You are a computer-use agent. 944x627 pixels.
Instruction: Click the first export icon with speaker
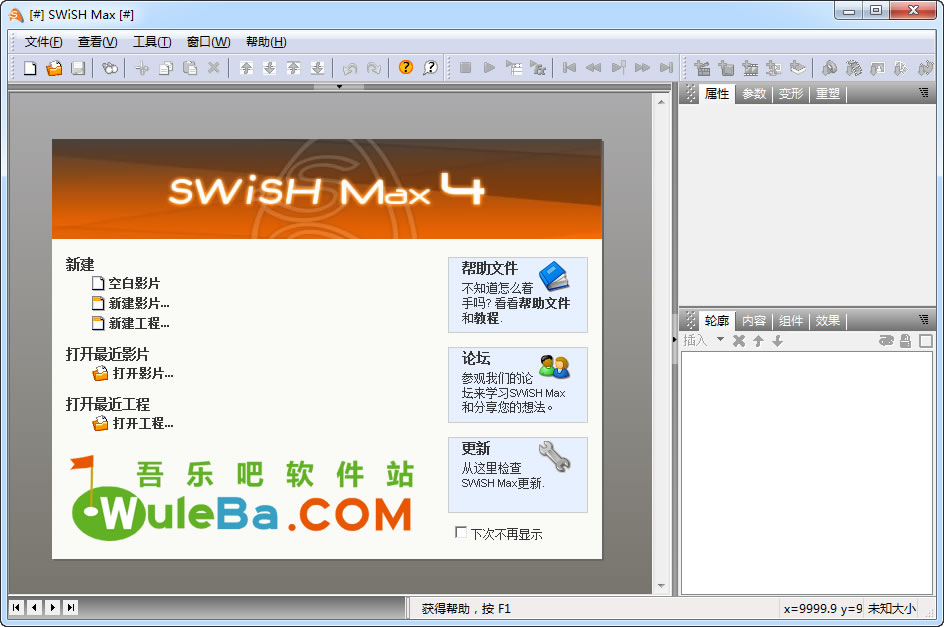(x=830, y=68)
